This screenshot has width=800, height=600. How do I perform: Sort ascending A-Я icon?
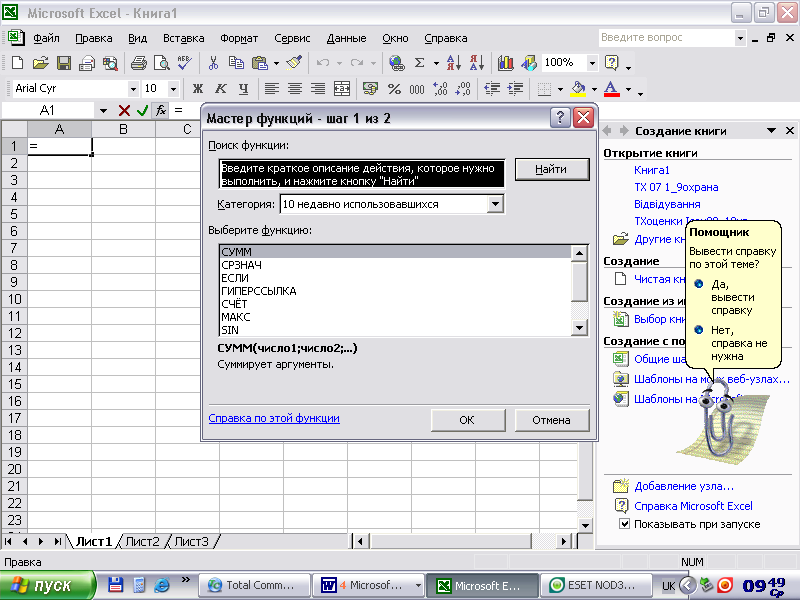(454, 63)
